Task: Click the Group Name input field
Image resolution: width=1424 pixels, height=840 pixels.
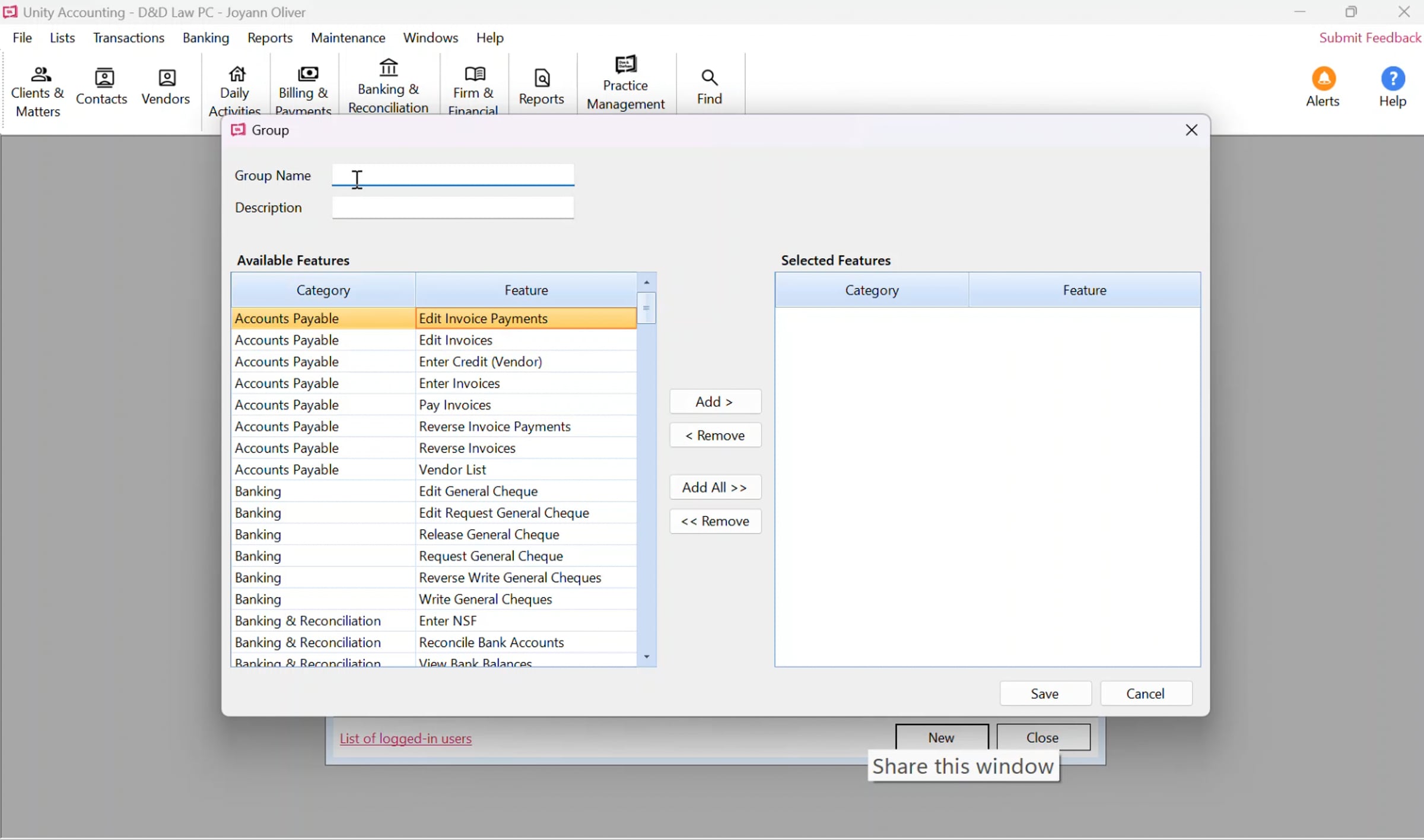Action: pos(453,175)
